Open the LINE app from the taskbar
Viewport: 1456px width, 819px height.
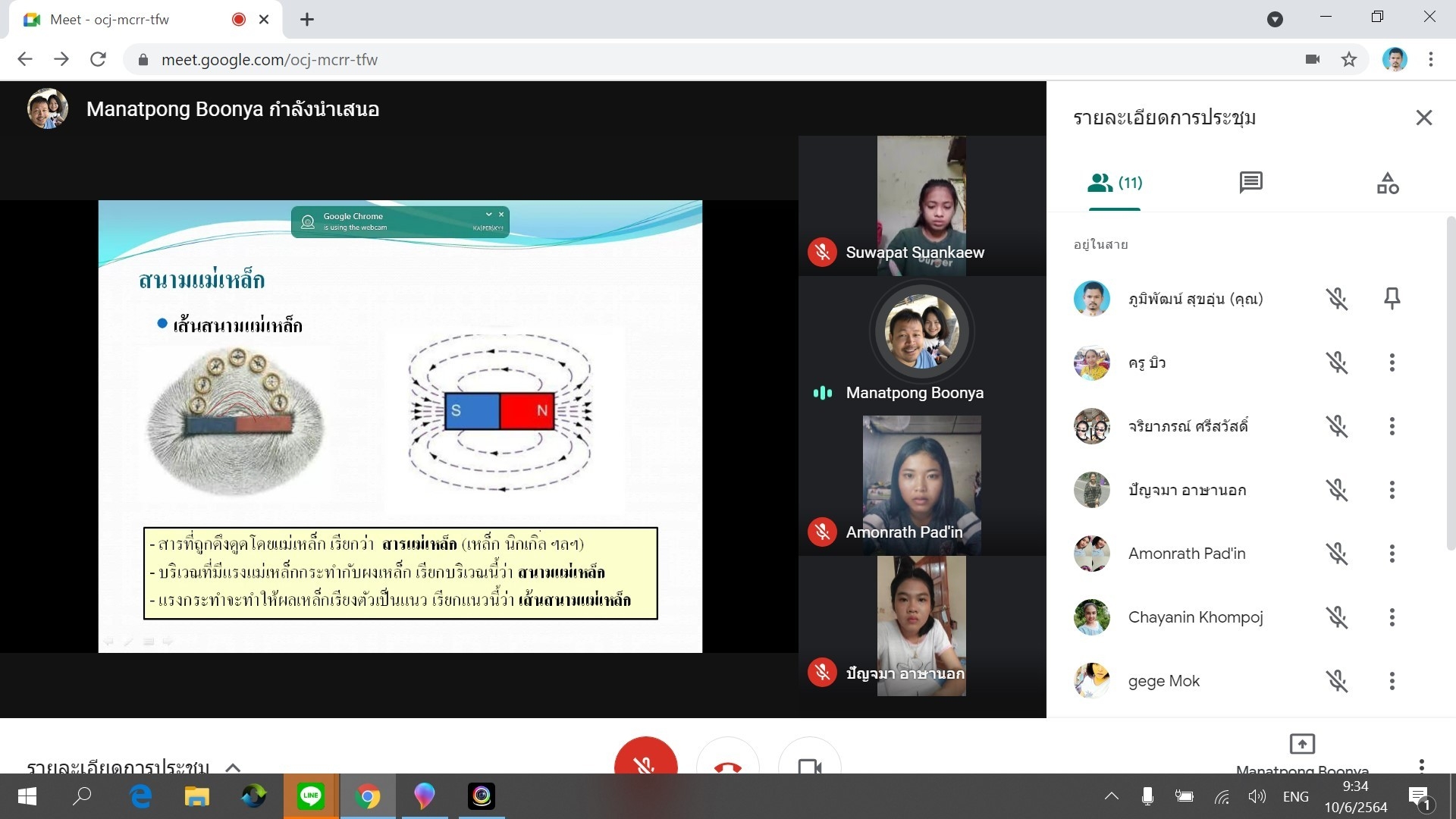(x=311, y=796)
